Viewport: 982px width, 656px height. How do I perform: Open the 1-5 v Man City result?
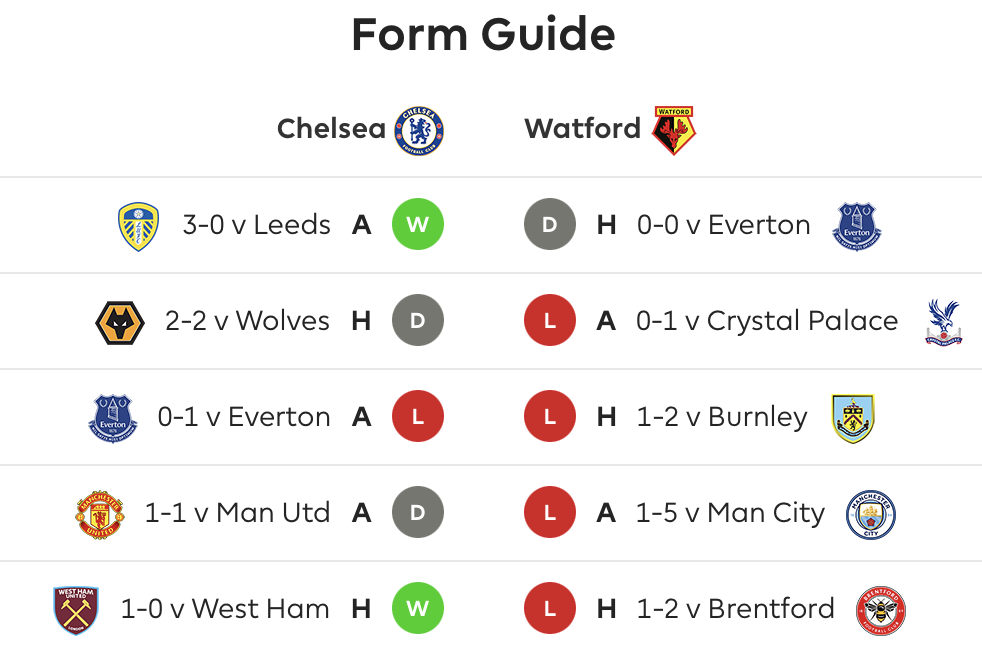pos(730,514)
